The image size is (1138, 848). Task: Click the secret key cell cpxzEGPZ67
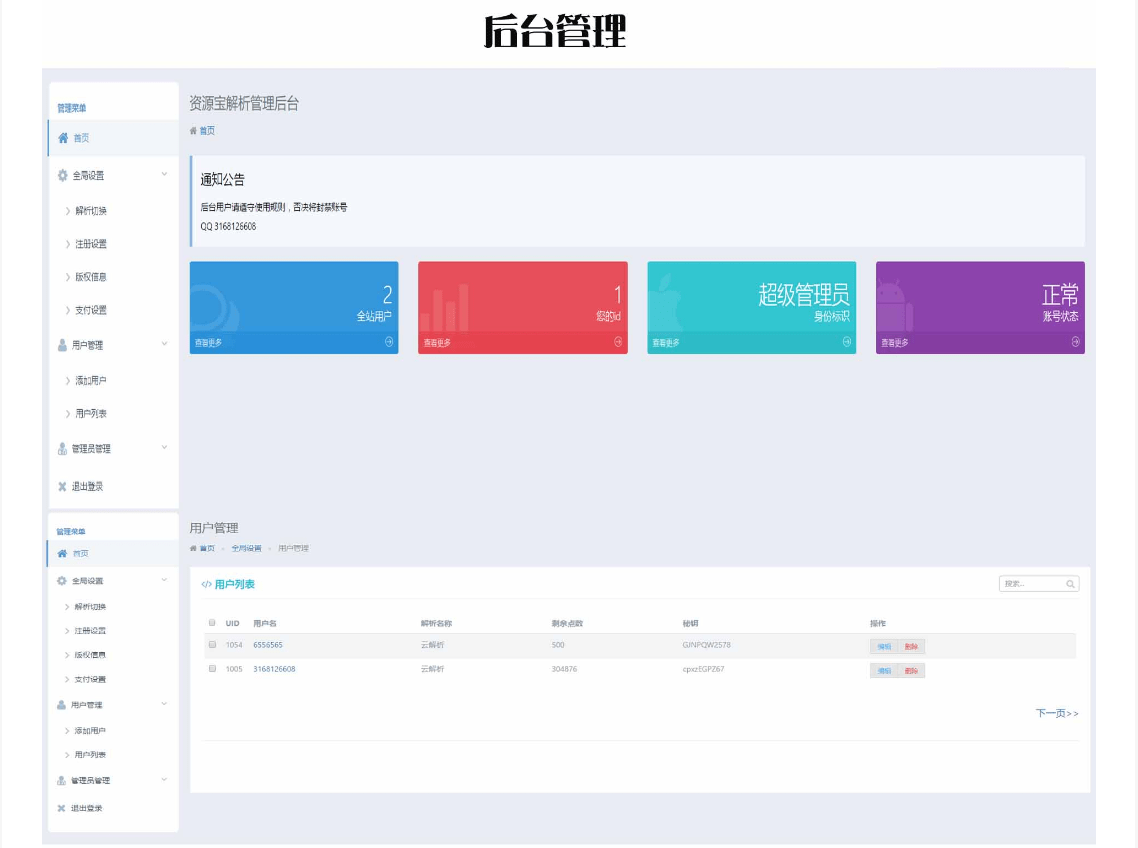(x=703, y=669)
